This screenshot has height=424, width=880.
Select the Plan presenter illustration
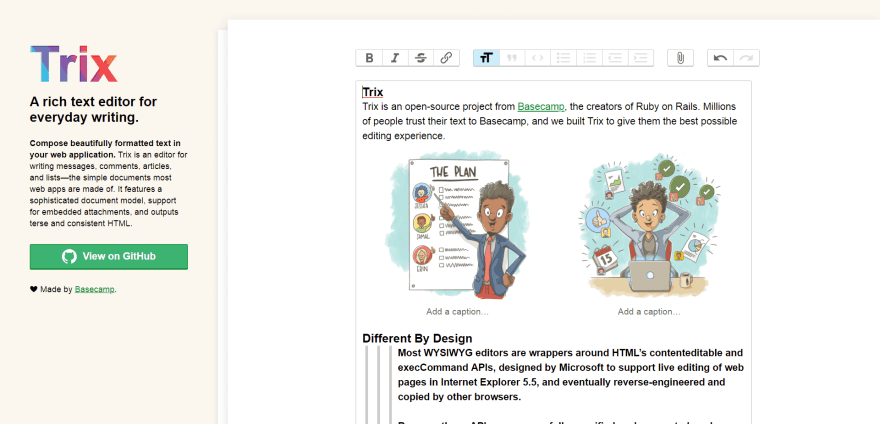457,225
